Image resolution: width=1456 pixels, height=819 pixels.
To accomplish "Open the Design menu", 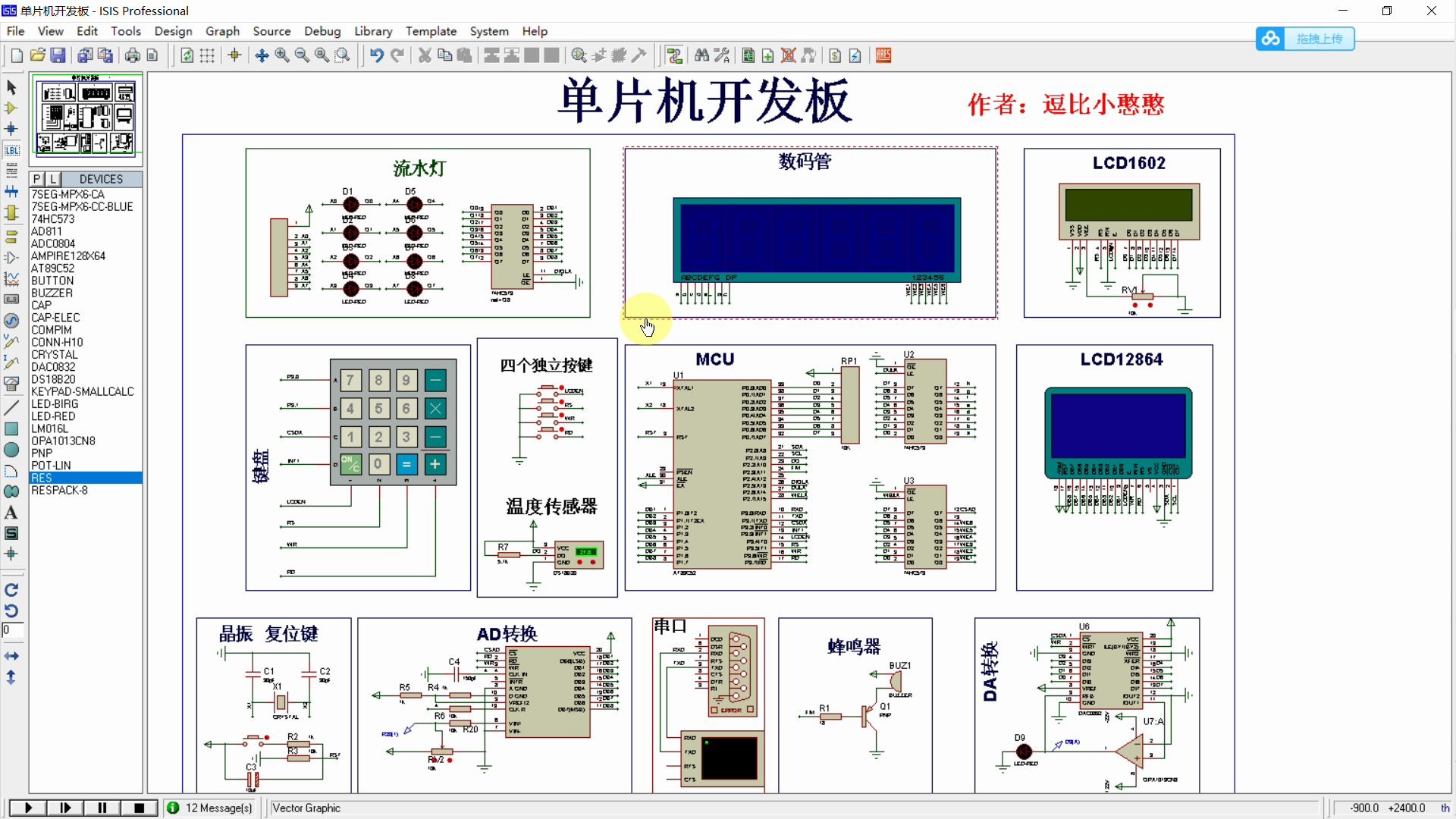I will [x=172, y=30].
